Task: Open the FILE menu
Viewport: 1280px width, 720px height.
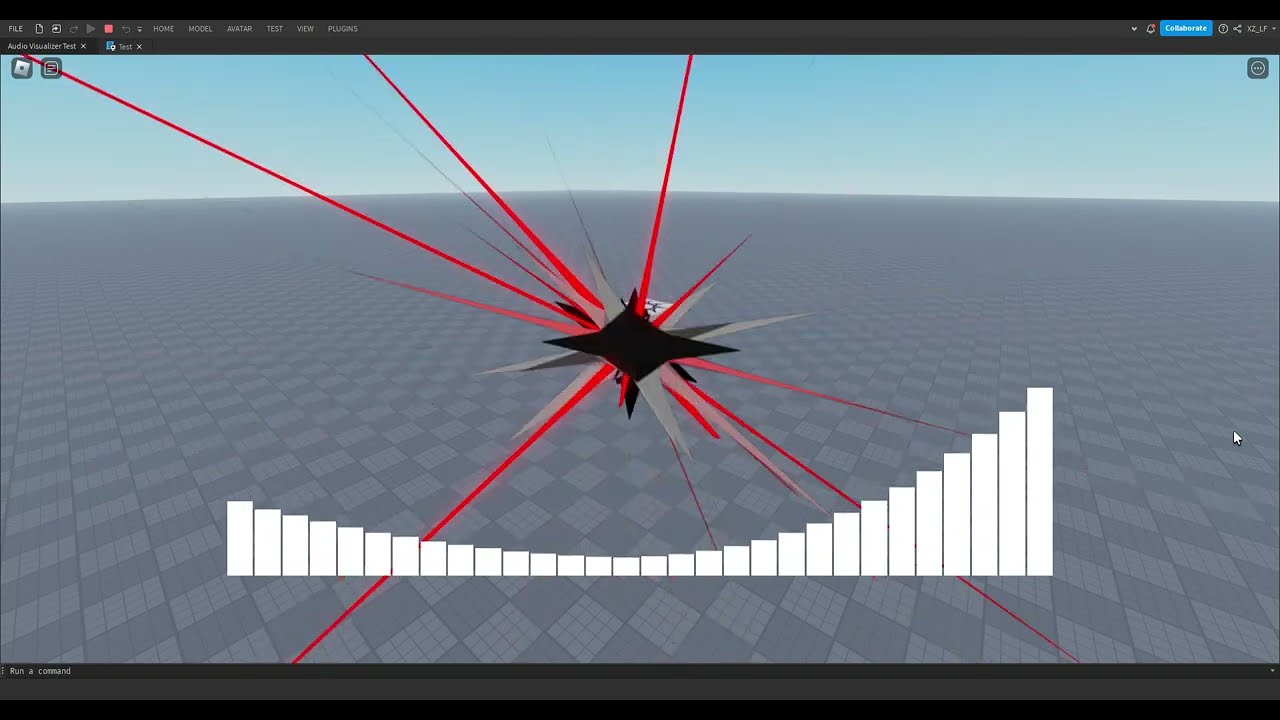Action: [15, 29]
